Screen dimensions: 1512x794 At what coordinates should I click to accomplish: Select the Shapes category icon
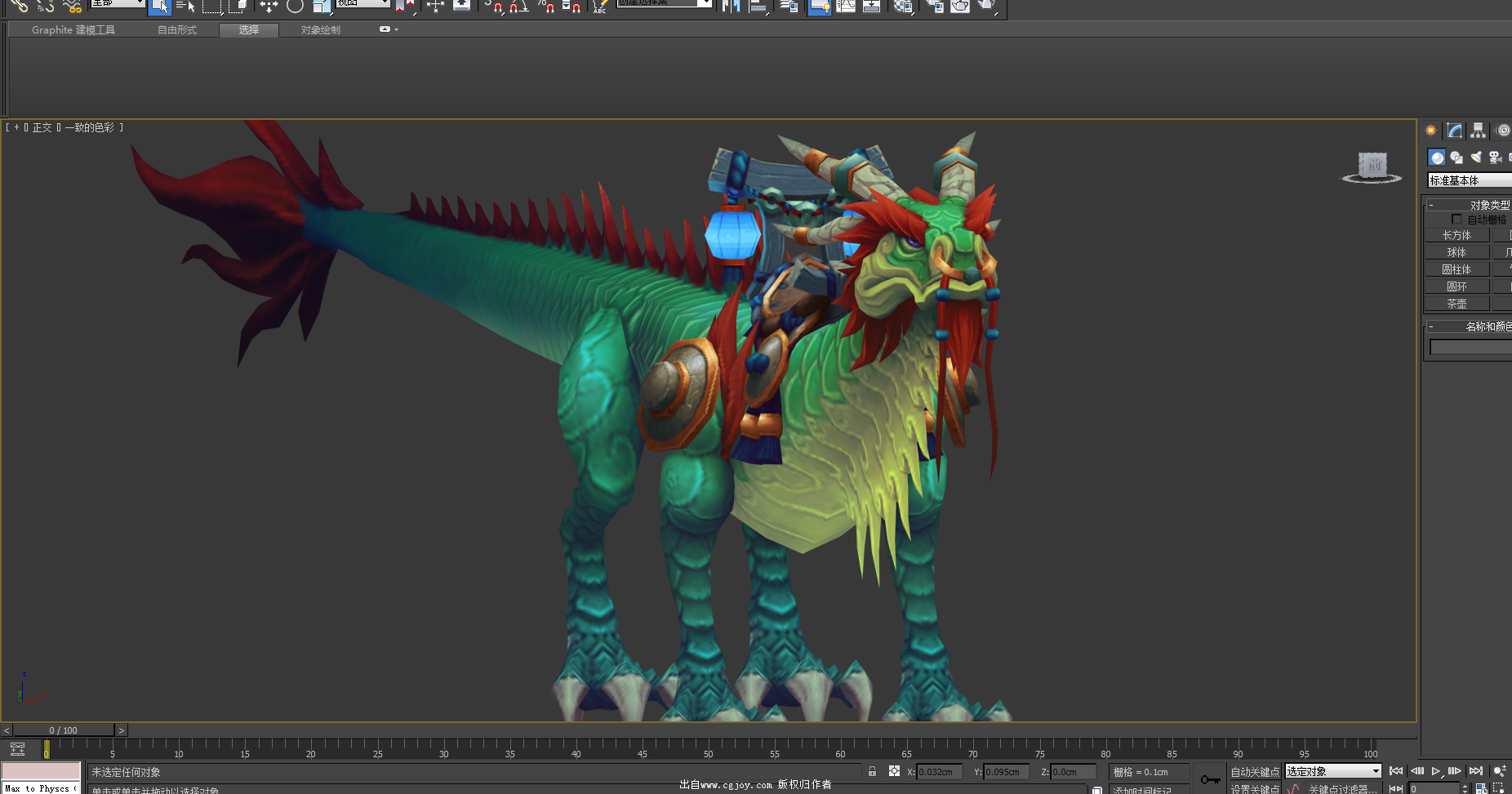[x=1456, y=157]
